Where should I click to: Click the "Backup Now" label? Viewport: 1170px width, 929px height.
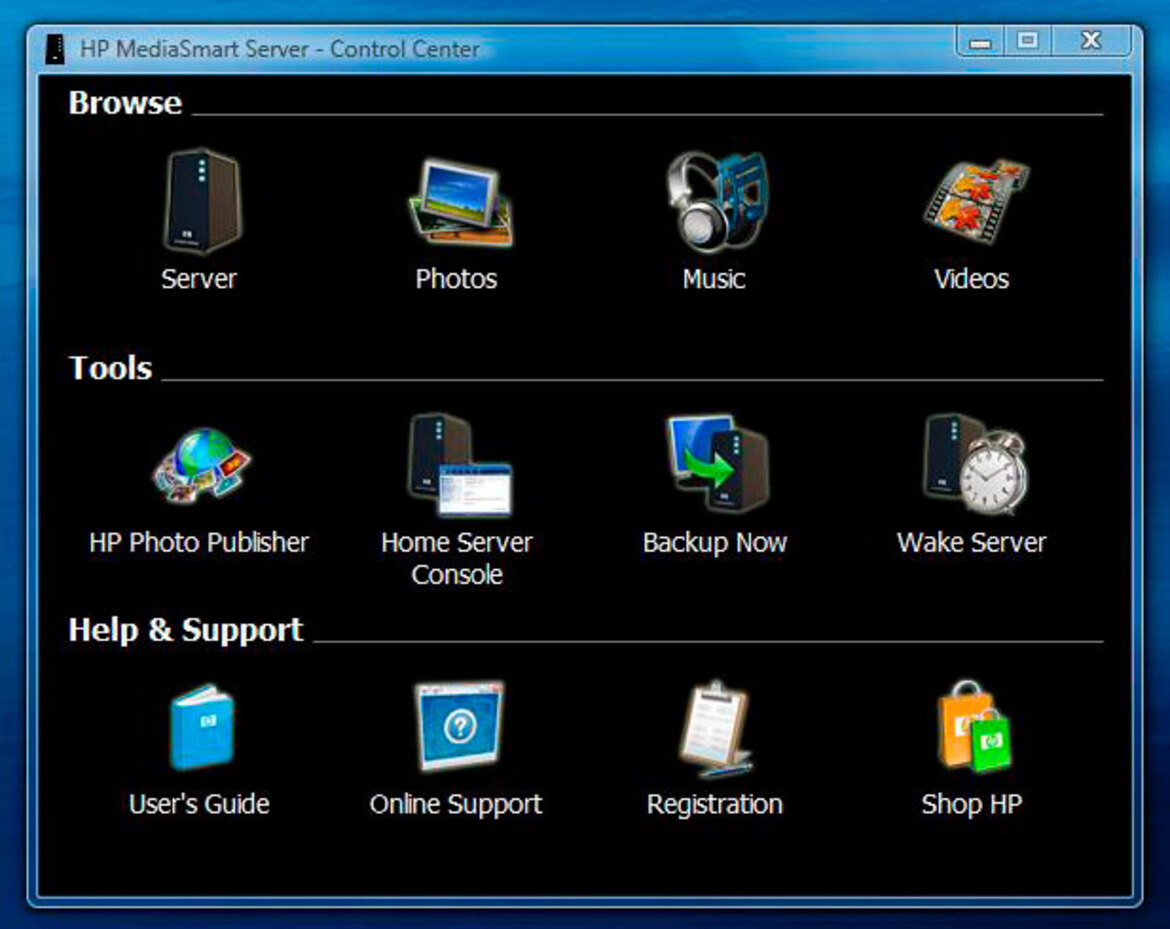click(x=715, y=542)
